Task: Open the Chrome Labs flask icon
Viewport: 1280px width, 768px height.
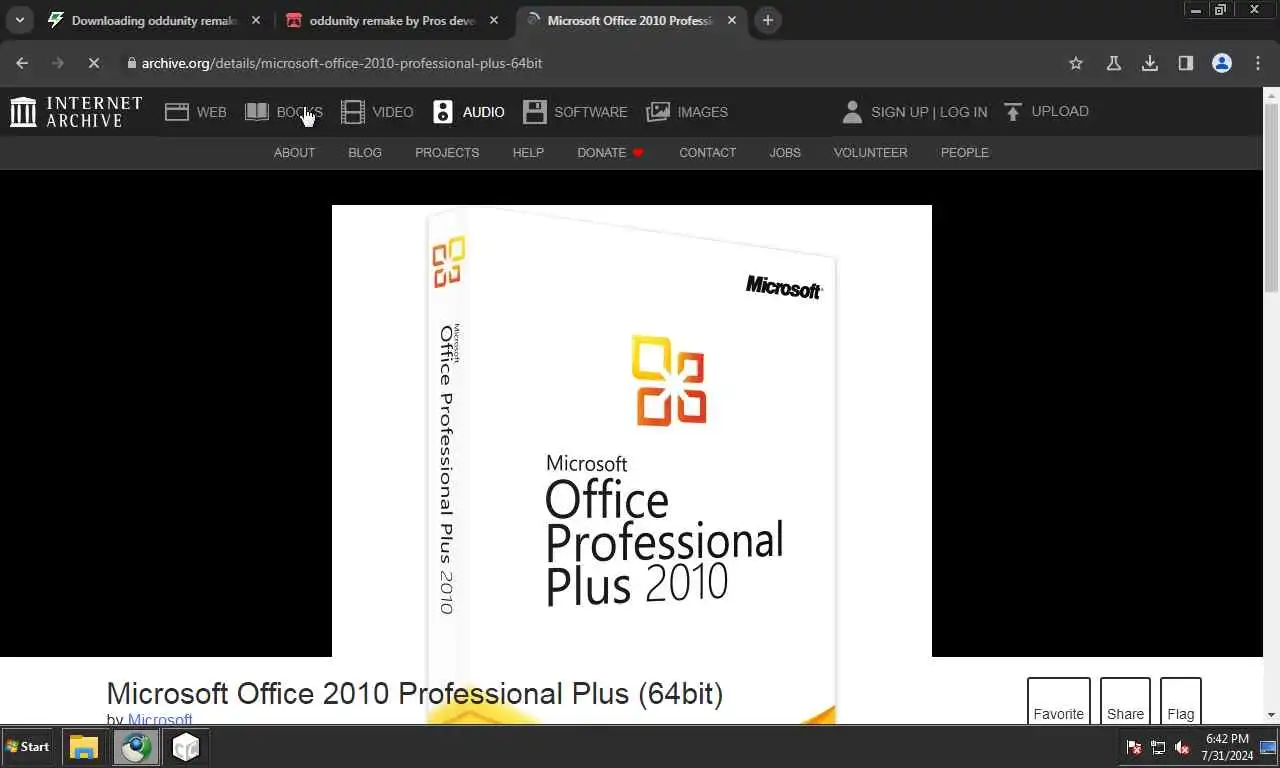Action: tap(1113, 63)
